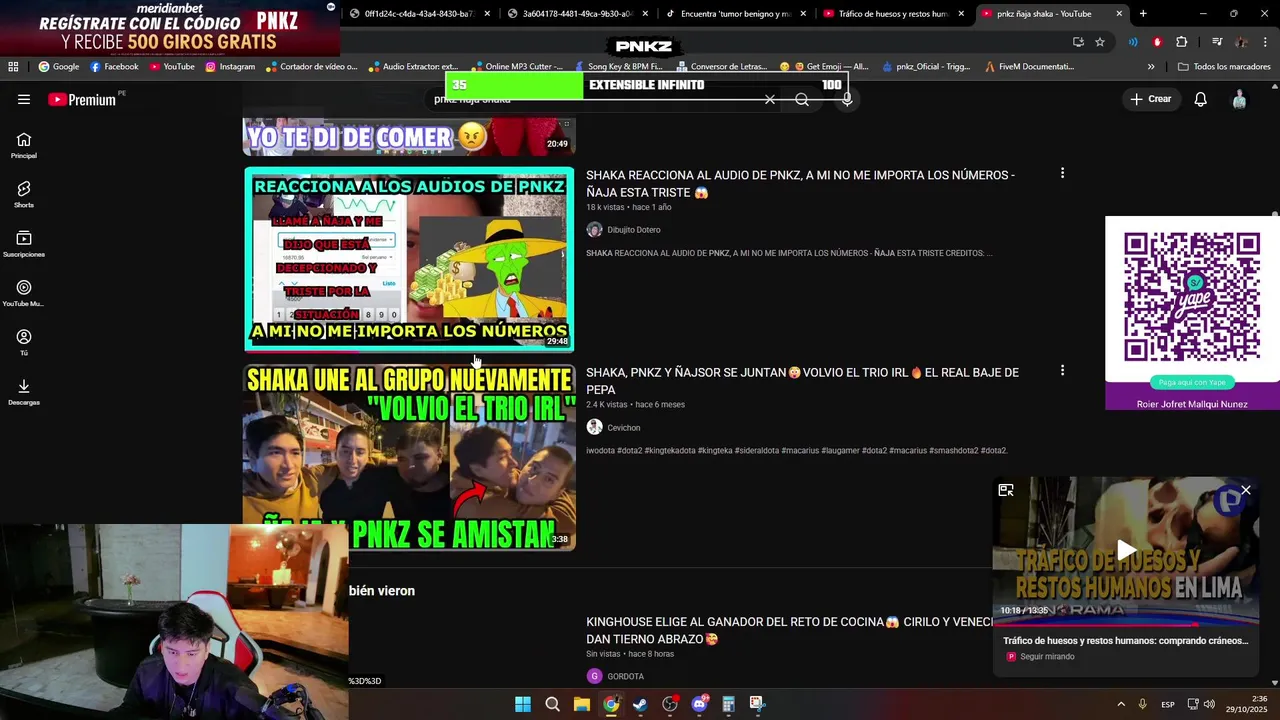The height and width of the screenshot is (720, 1280).
Task: Open YouTube Music in the sidebar
Action: tap(24, 294)
